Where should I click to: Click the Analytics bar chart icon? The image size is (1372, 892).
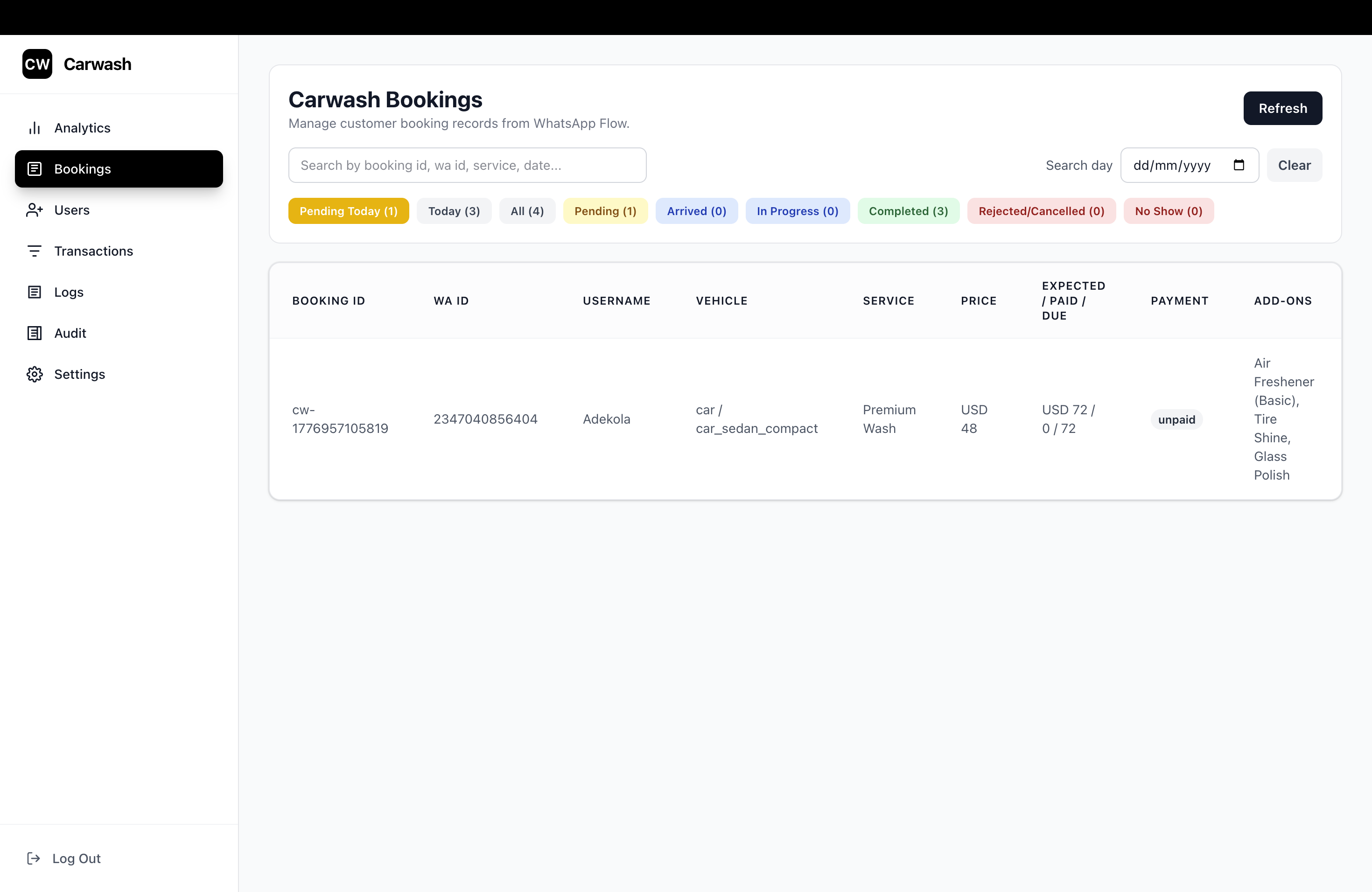35,128
